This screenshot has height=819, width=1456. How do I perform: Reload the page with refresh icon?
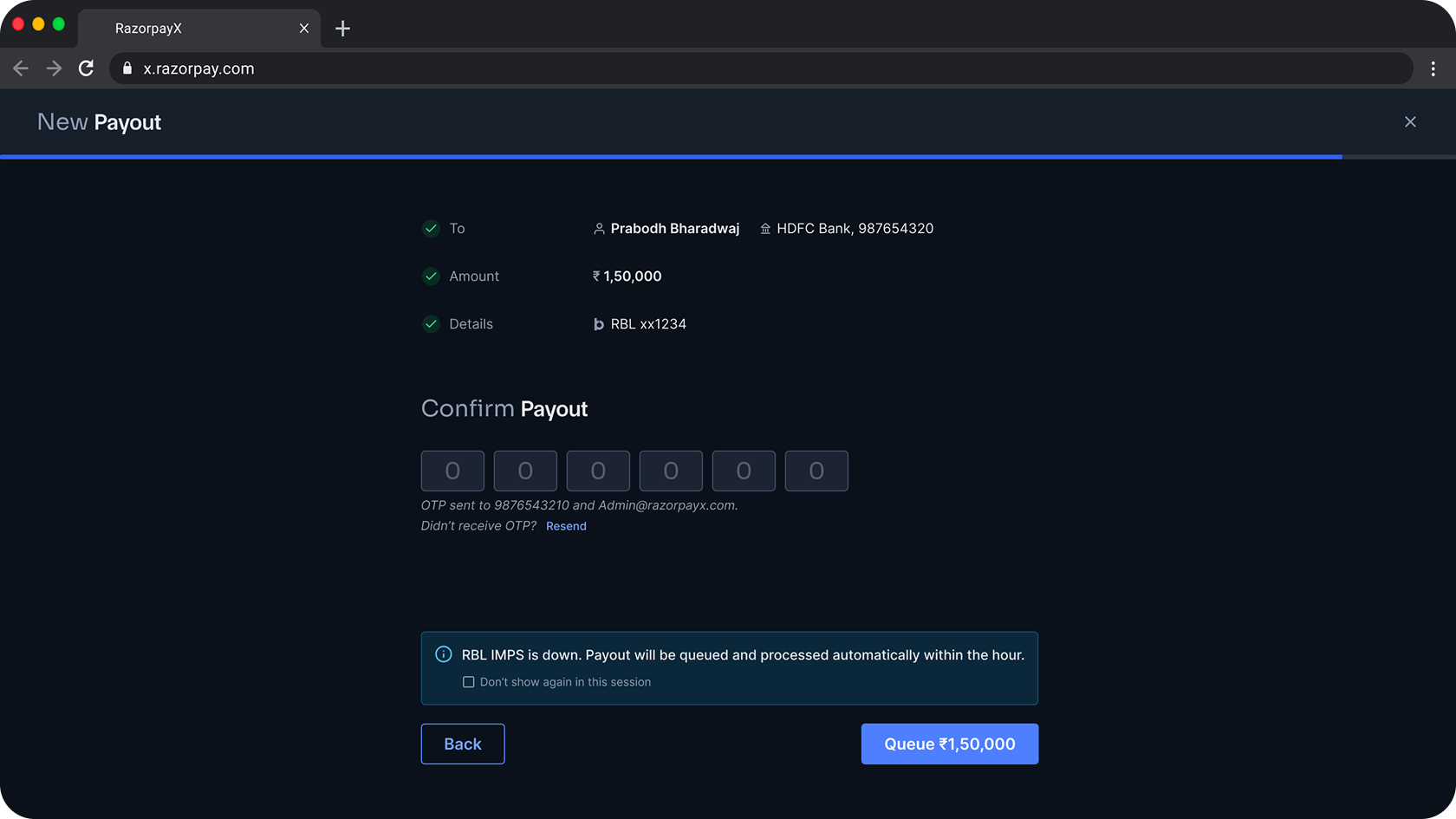tap(86, 68)
